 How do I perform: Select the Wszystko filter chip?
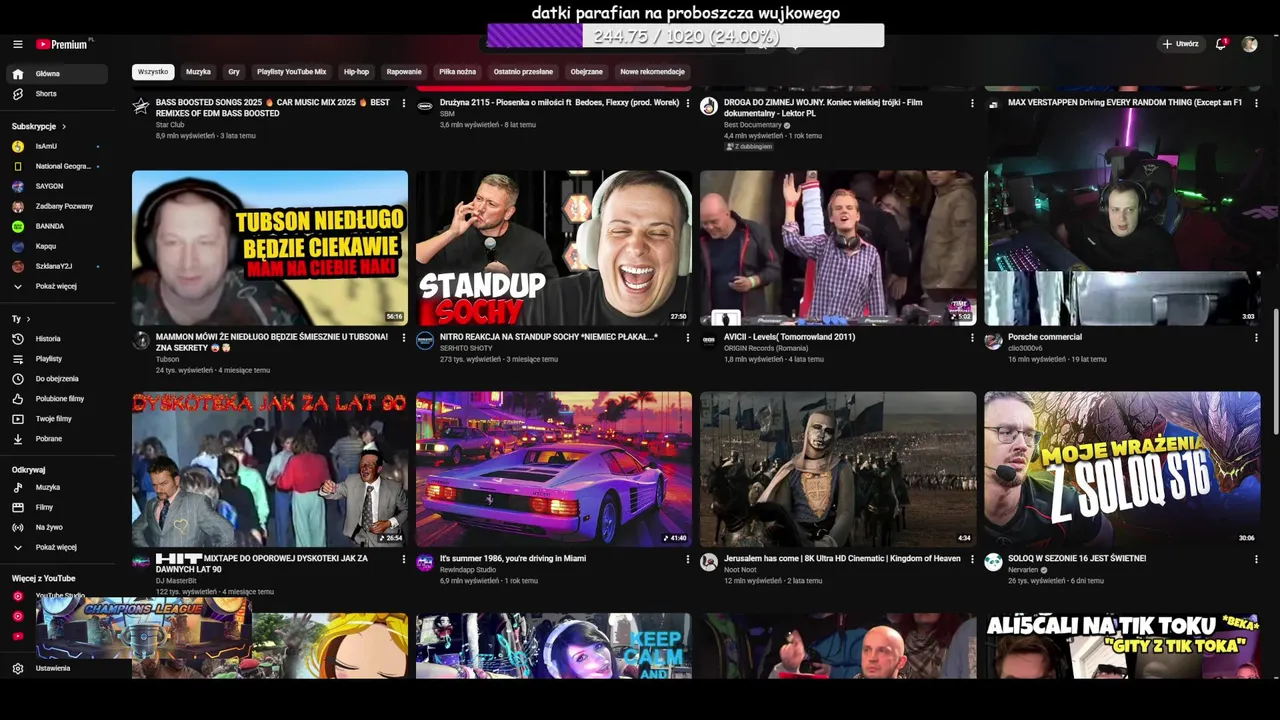153,72
